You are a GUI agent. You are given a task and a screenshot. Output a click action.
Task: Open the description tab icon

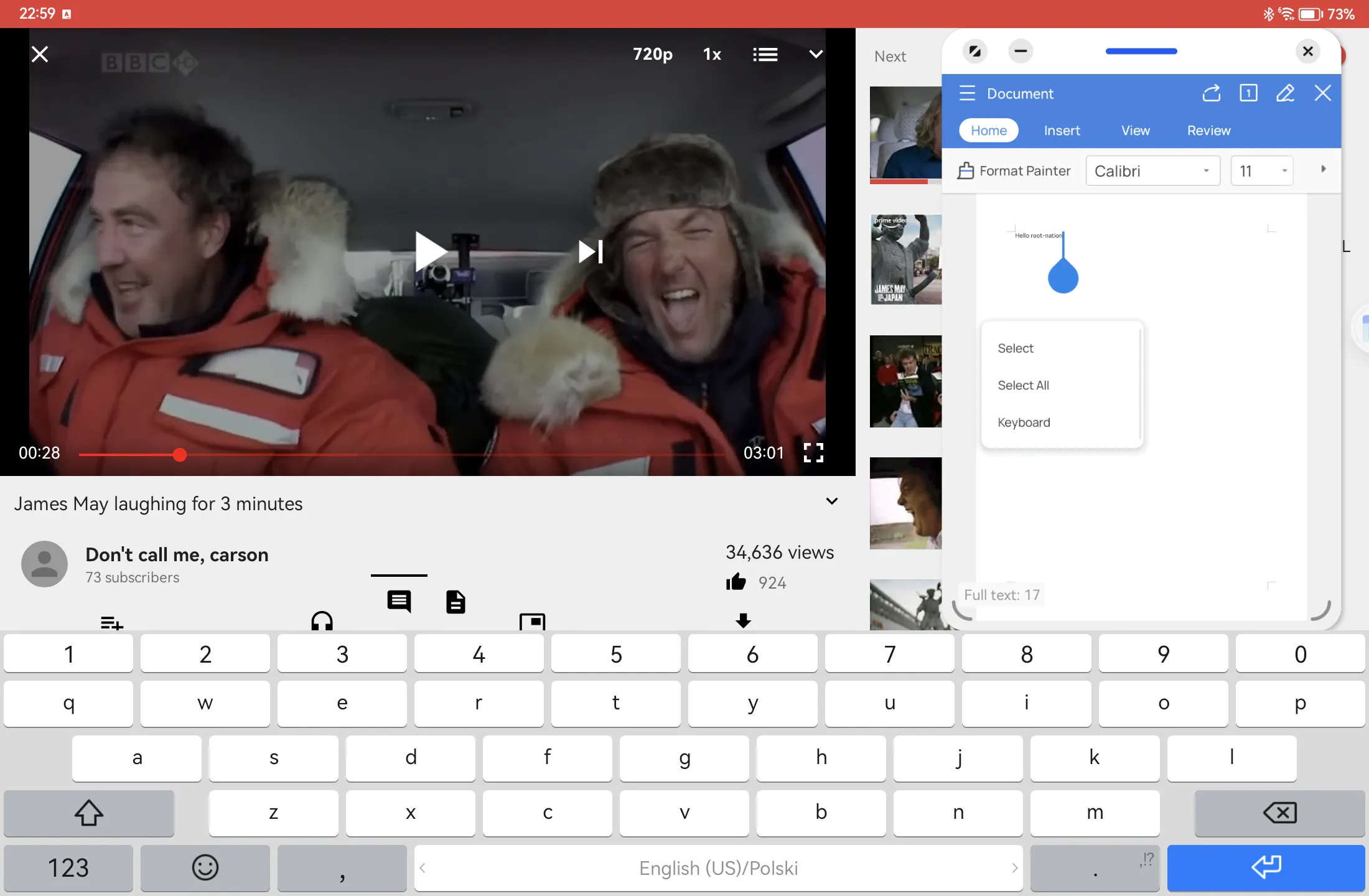coord(456,602)
